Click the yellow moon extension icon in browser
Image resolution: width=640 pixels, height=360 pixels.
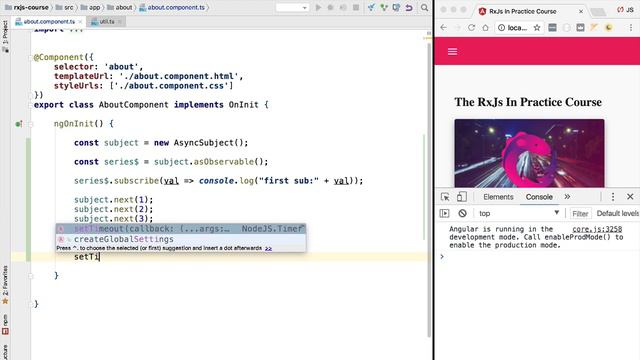[x=609, y=28]
